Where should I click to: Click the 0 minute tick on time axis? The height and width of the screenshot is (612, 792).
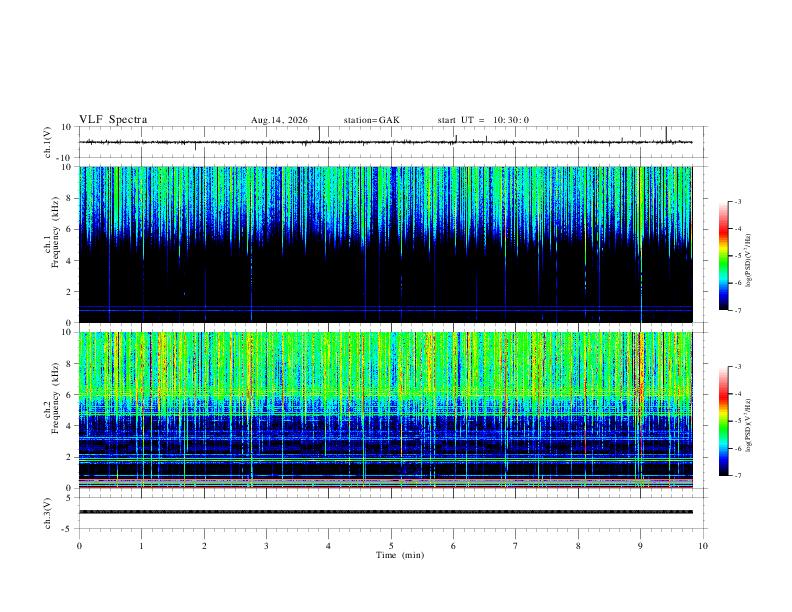click(x=79, y=546)
